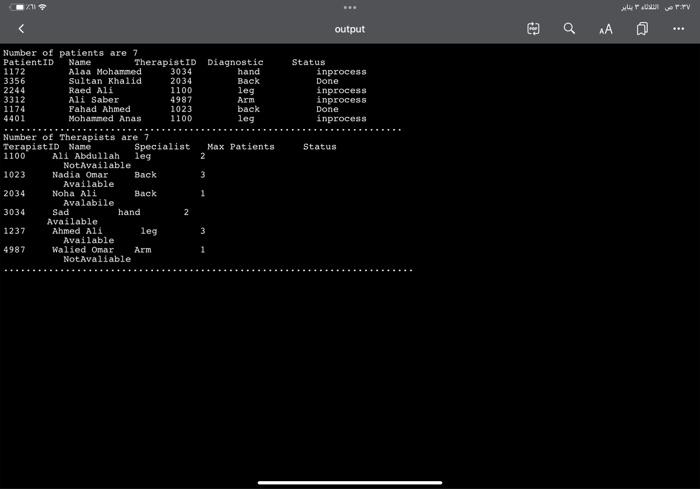
Task: Open the convert to PDF icon
Action: point(533,29)
